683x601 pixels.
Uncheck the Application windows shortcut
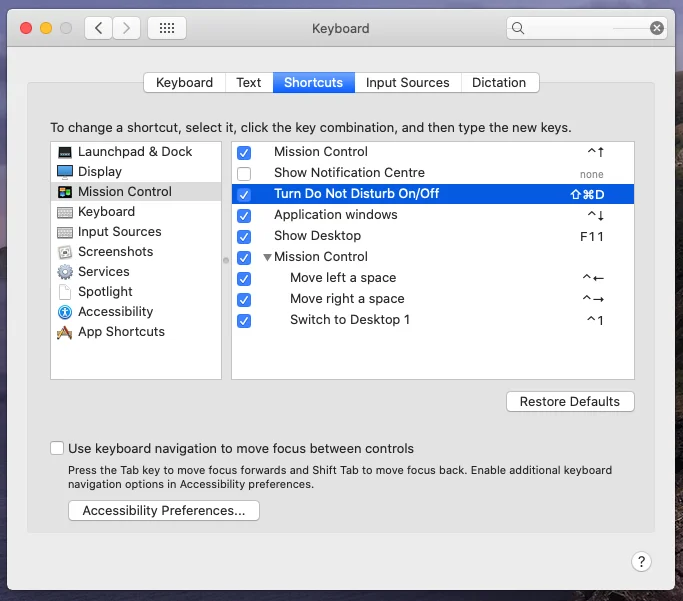[x=244, y=216]
